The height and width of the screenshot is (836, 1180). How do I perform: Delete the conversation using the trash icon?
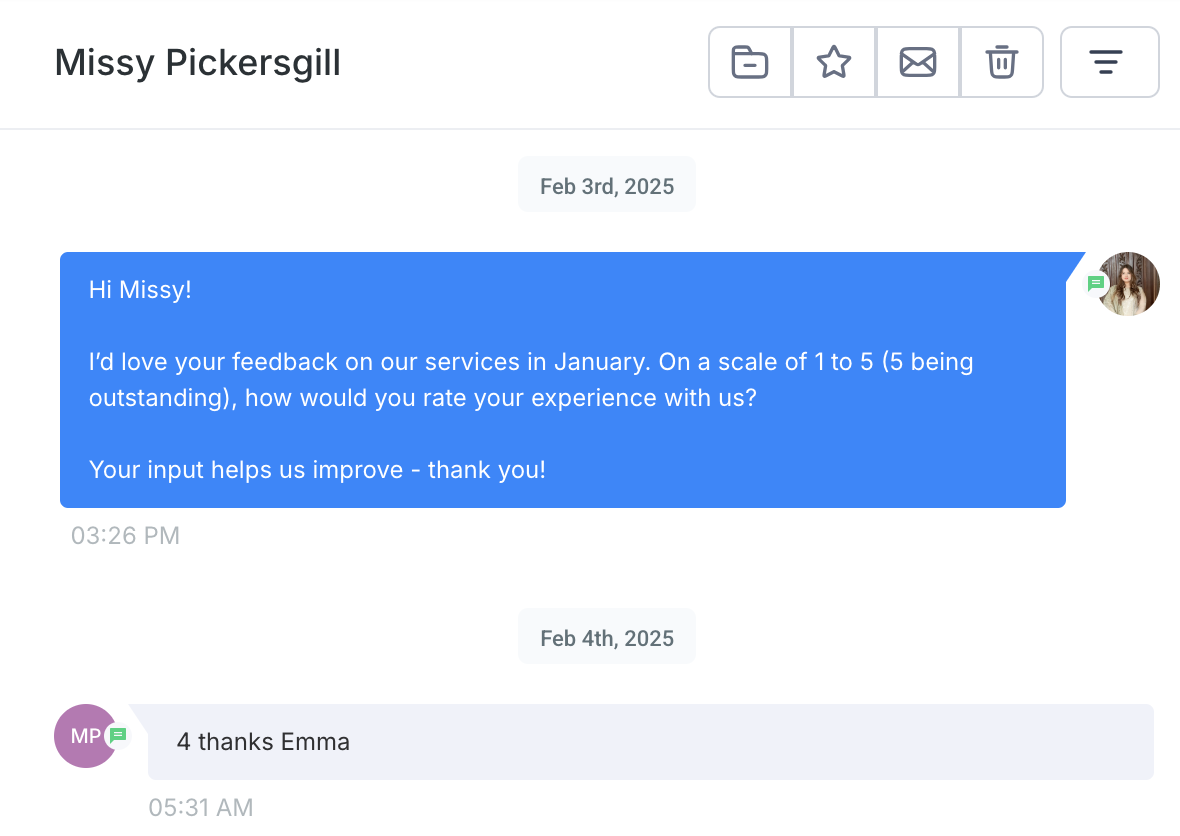1002,62
